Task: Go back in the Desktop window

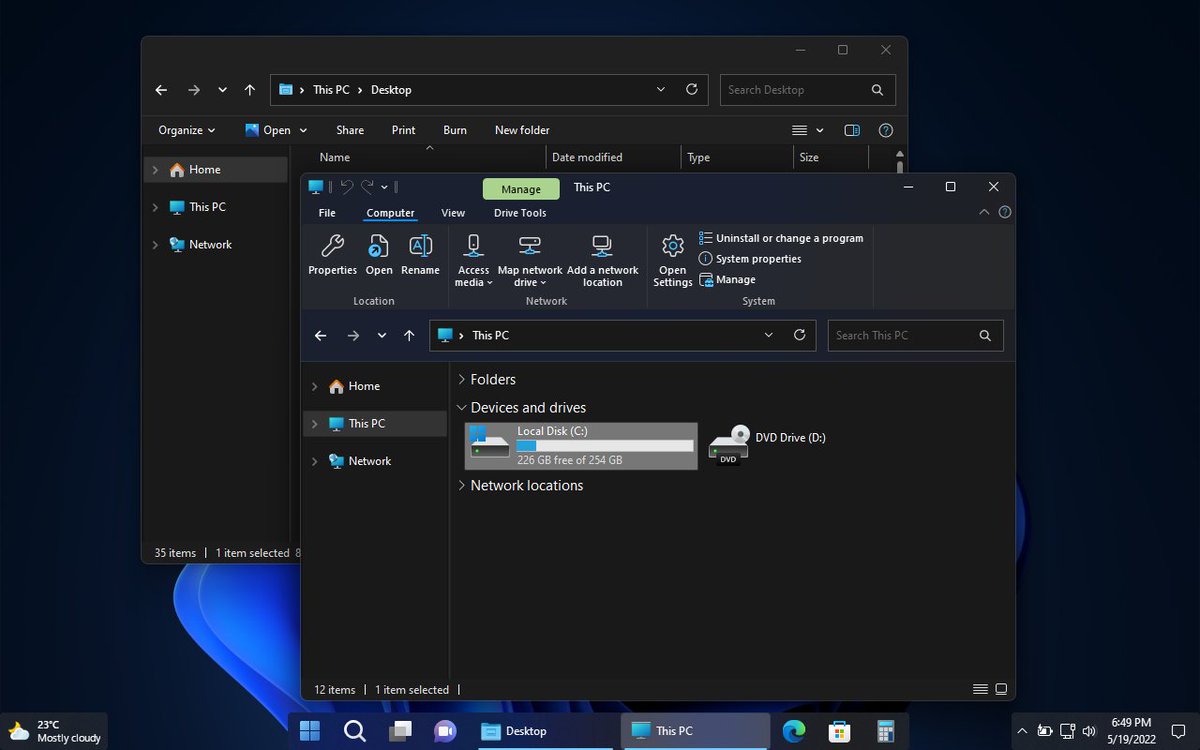Action: pos(161,90)
